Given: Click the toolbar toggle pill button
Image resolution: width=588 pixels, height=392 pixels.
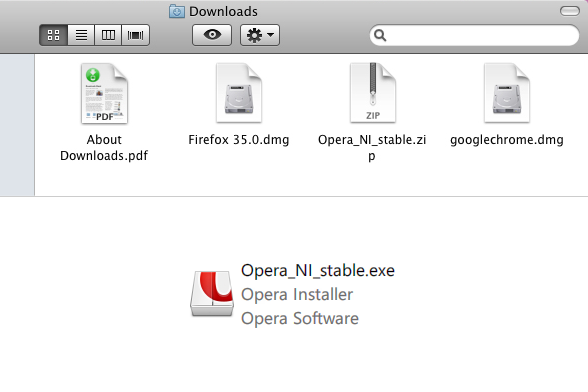Looking at the screenshot, I should click(x=570, y=11).
